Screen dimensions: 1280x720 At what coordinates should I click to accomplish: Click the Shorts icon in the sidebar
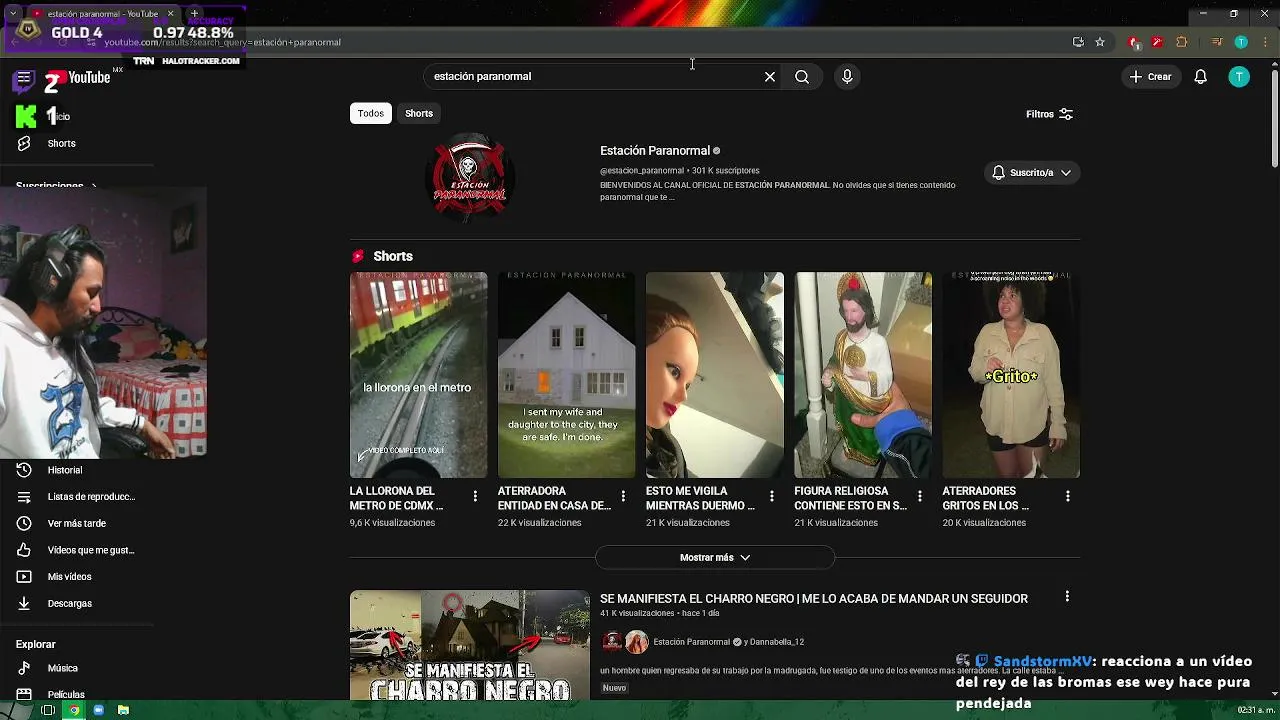pos(24,143)
